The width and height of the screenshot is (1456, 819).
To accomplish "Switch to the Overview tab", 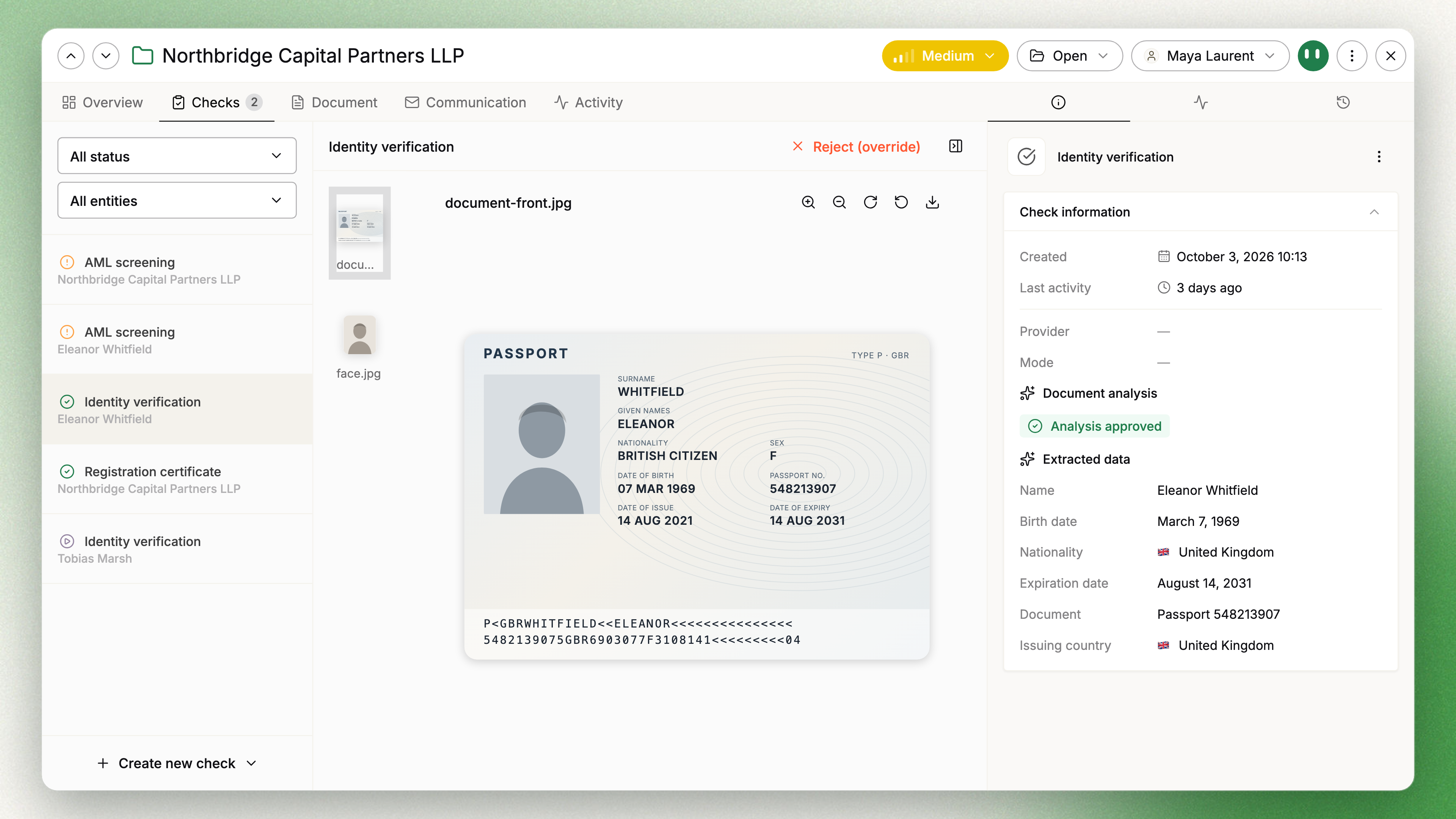I will click(102, 102).
